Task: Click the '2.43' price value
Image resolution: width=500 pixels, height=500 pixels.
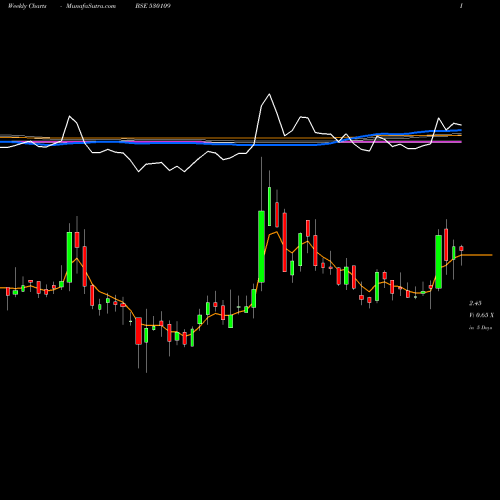Action: pos(475,303)
